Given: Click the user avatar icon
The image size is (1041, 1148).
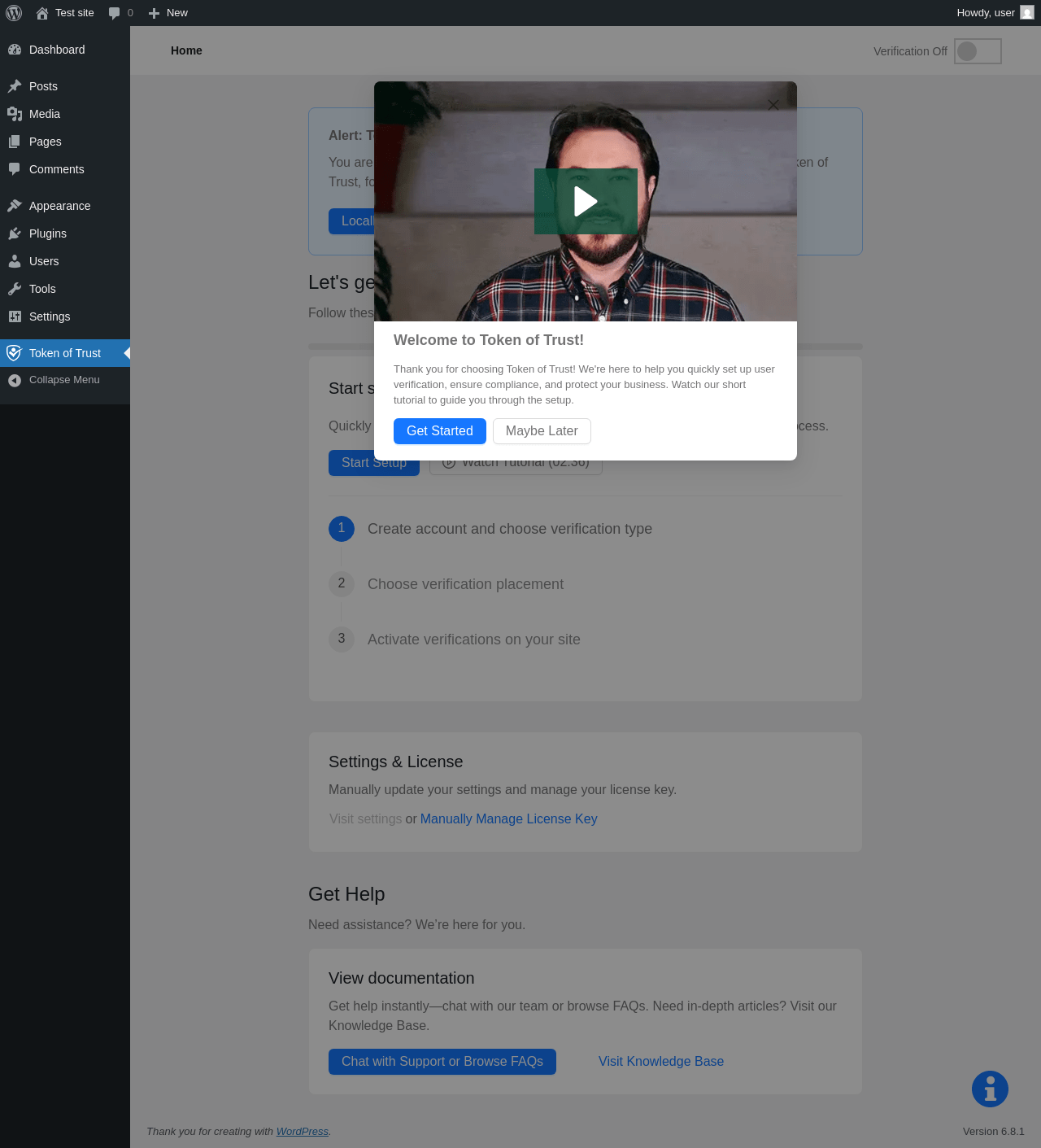Looking at the screenshot, I should [x=1027, y=12].
